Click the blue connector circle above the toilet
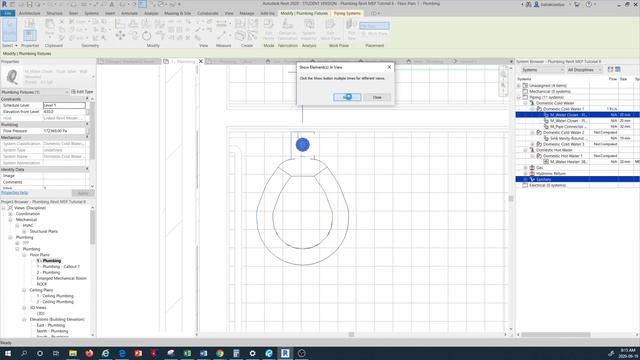This screenshot has width=640, height=360. pyautogui.click(x=302, y=145)
